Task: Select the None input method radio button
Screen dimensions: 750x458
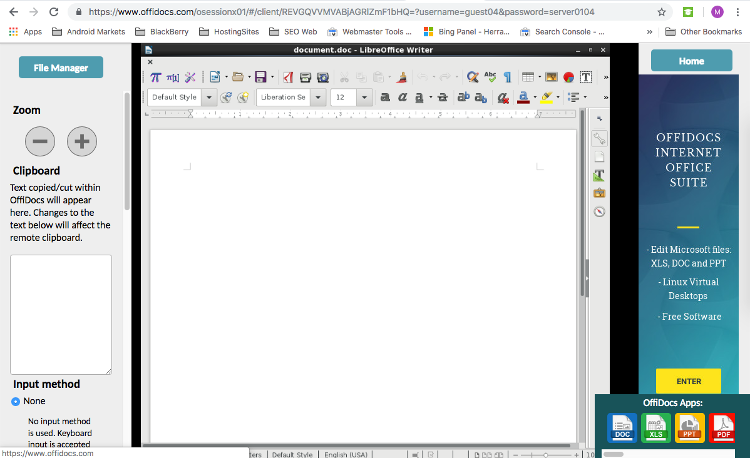Action: click(16, 401)
